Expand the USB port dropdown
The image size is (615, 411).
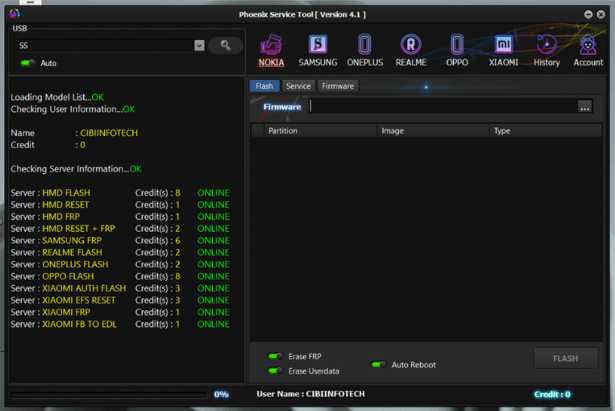[199, 46]
